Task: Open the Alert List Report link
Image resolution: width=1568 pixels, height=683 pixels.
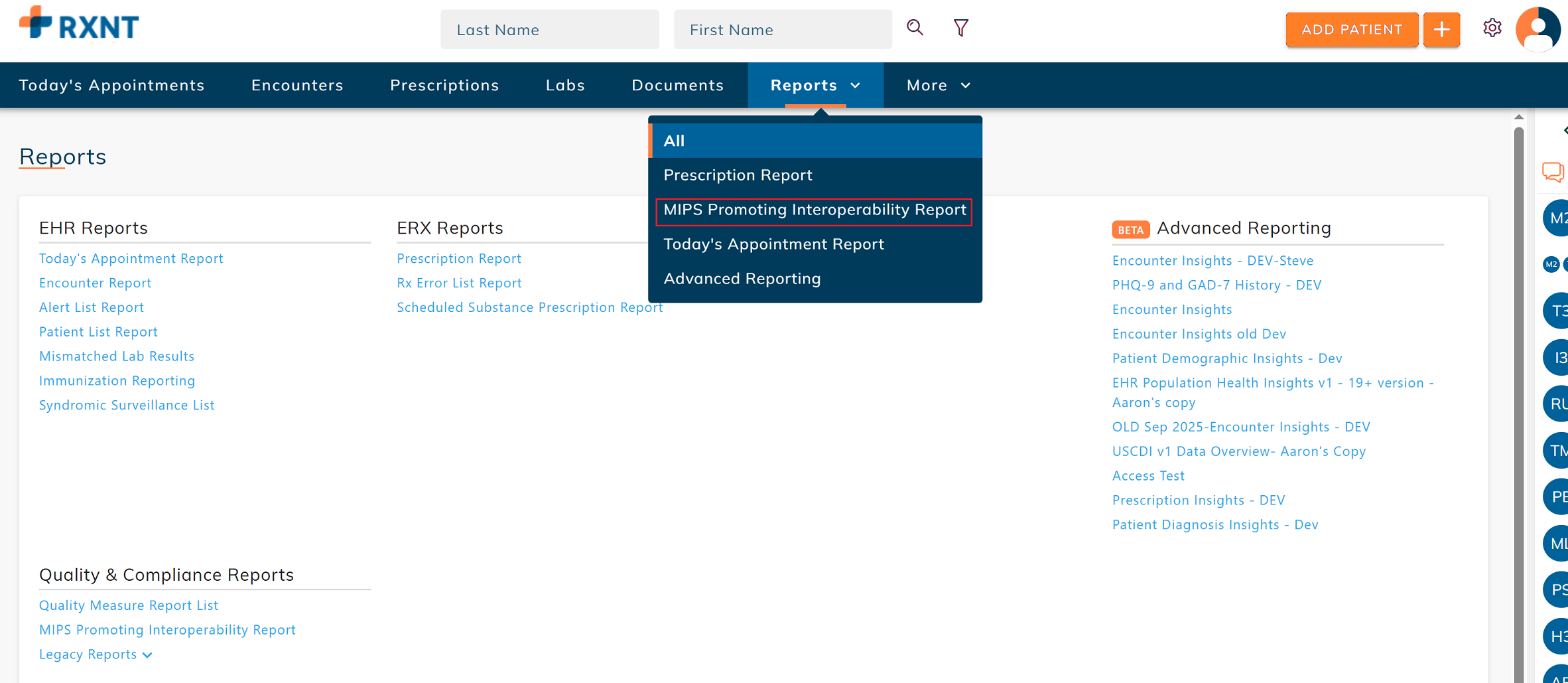Action: click(92, 307)
